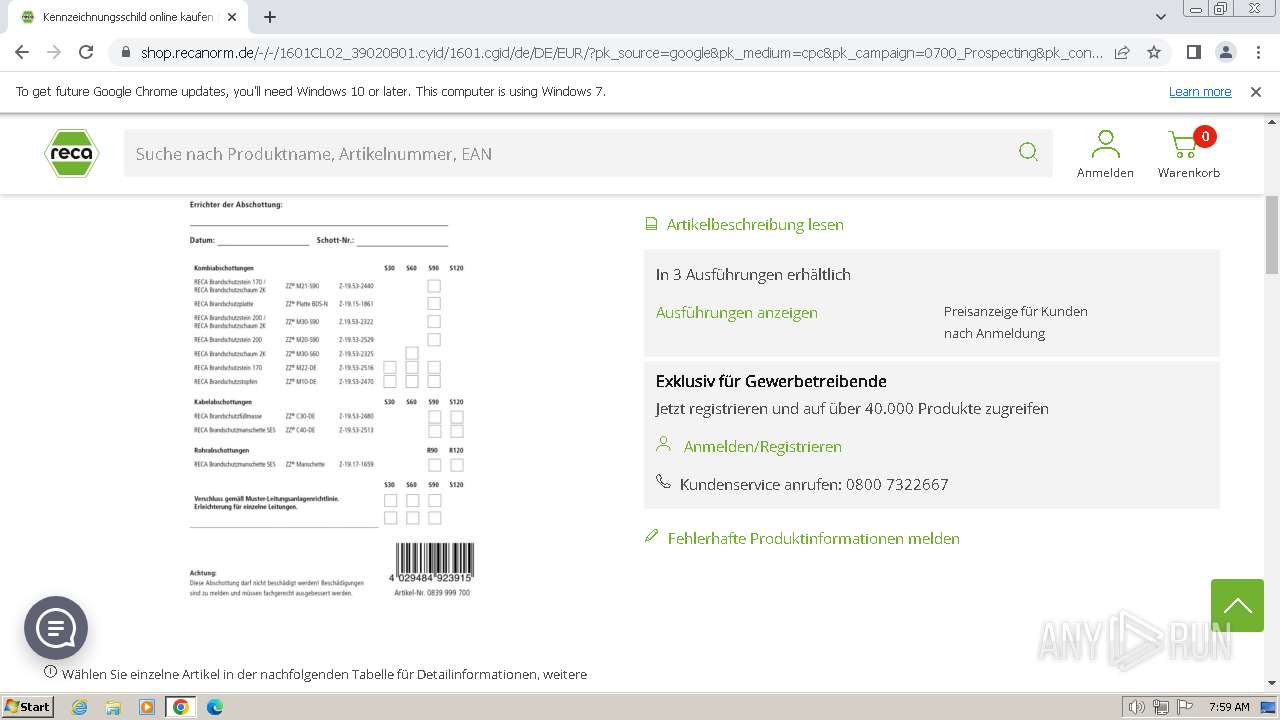Image resolution: width=1280 pixels, height=720 pixels.
Task: Open Windows Start menu
Action: (x=27, y=706)
